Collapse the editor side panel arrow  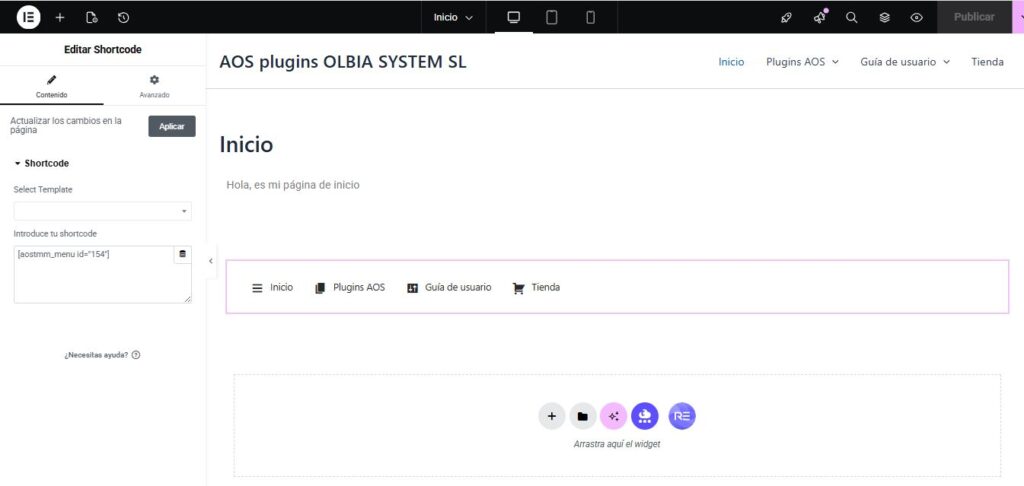pos(211,261)
